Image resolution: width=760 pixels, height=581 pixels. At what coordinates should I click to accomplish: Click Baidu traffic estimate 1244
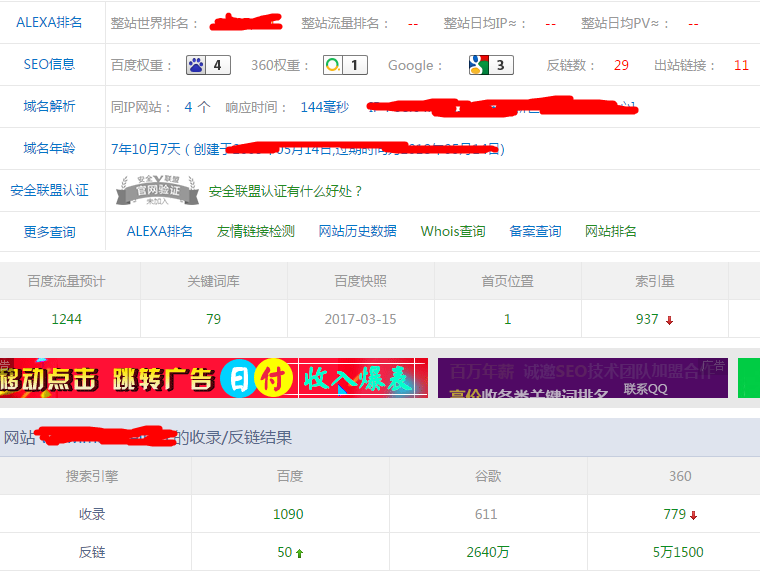66,319
